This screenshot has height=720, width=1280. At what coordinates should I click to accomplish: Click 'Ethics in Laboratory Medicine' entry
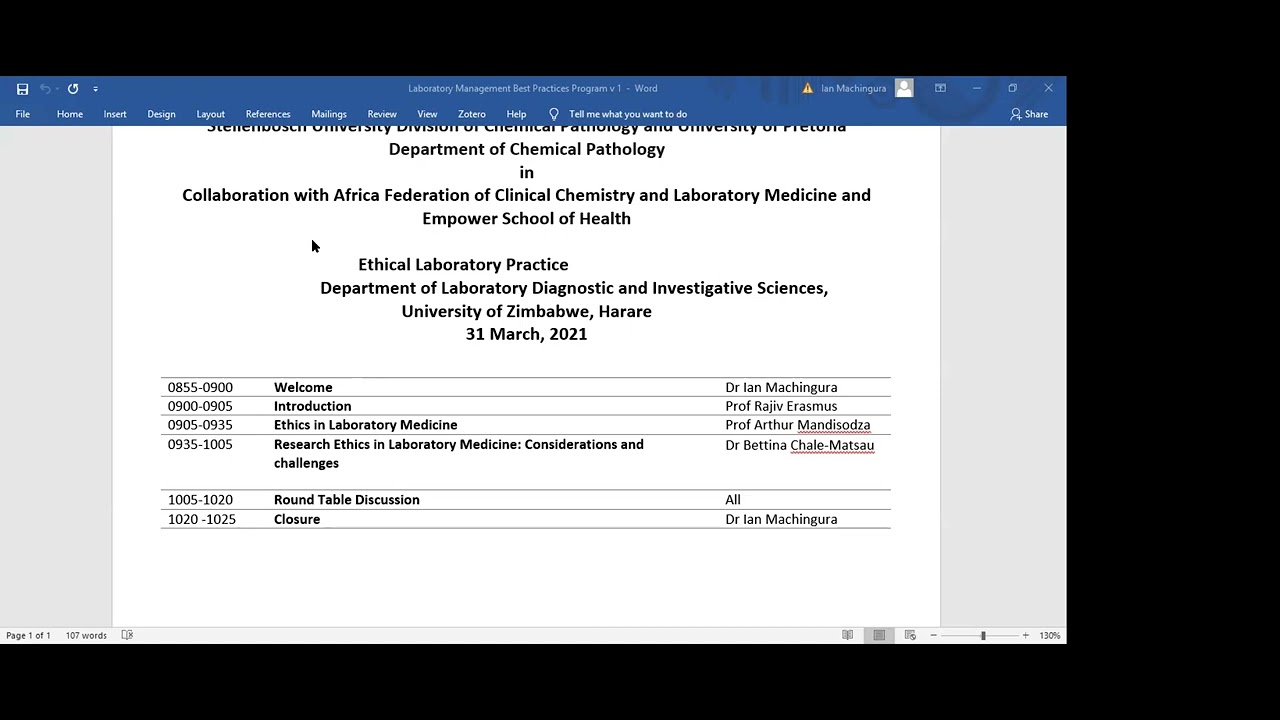pos(365,425)
